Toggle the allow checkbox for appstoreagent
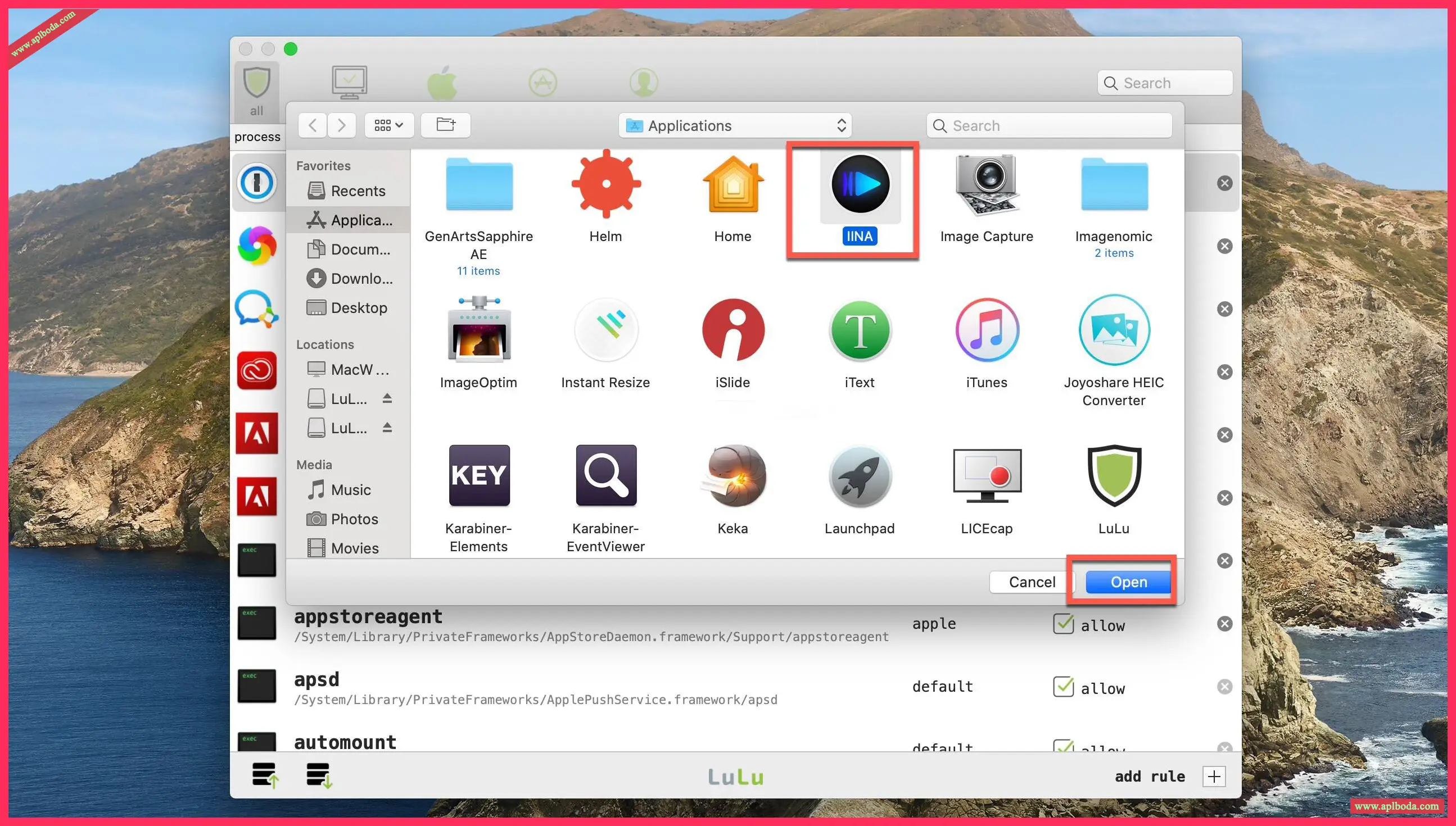Viewport: 1456px width, 826px height. click(1063, 624)
